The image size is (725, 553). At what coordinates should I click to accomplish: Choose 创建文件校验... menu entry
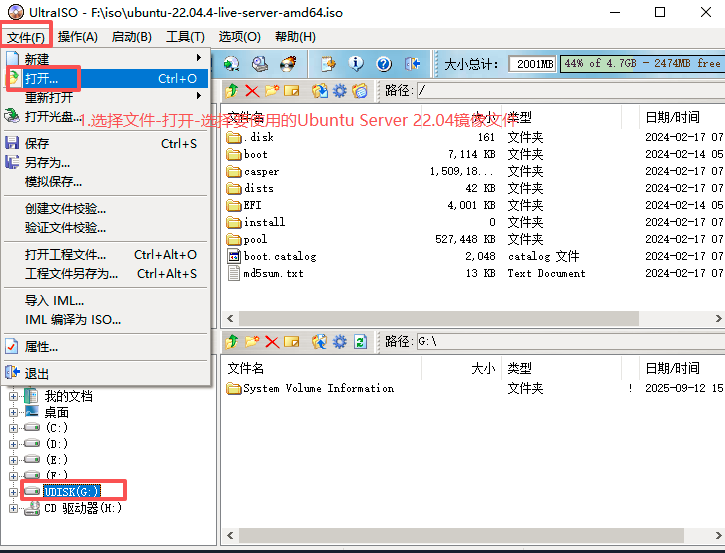tap(106, 209)
